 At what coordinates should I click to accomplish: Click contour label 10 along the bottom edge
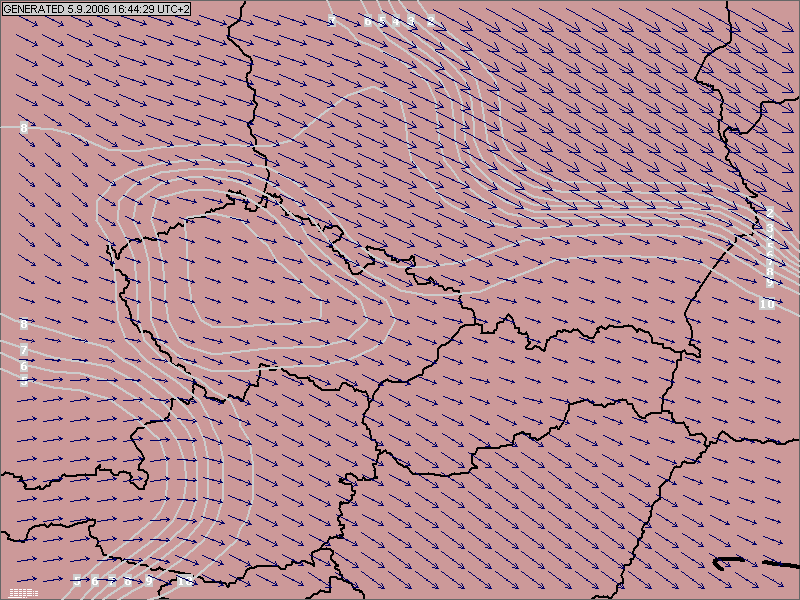185,581
